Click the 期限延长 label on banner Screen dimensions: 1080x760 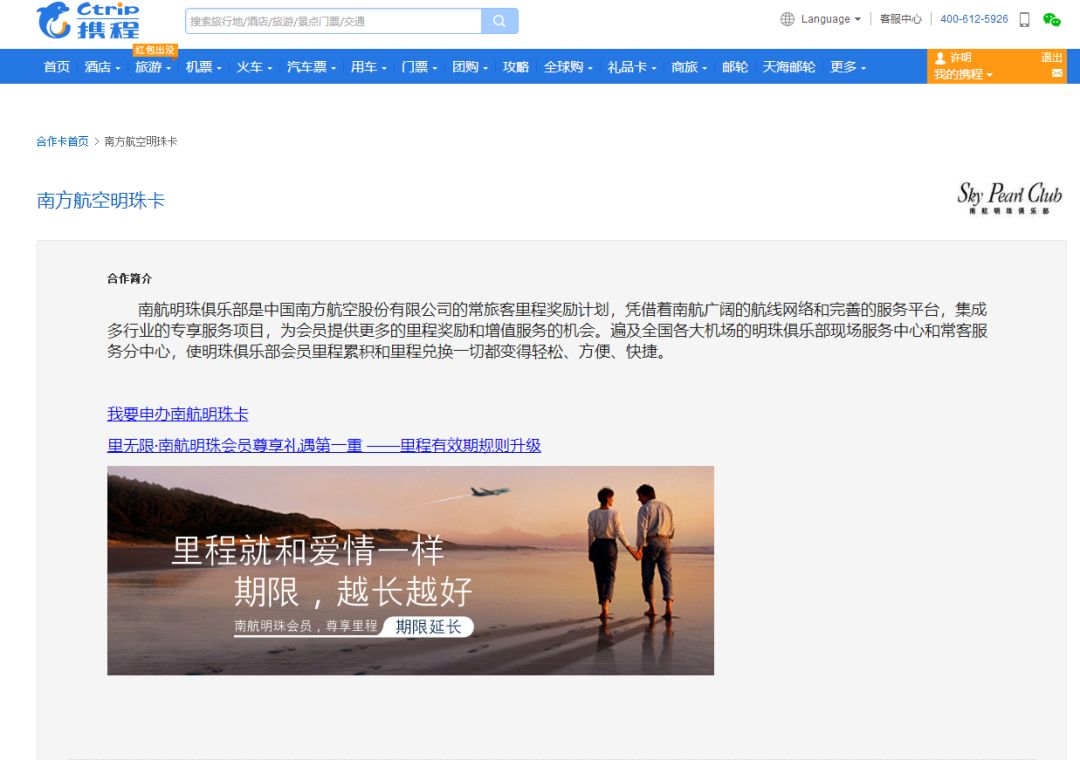(428, 626)
